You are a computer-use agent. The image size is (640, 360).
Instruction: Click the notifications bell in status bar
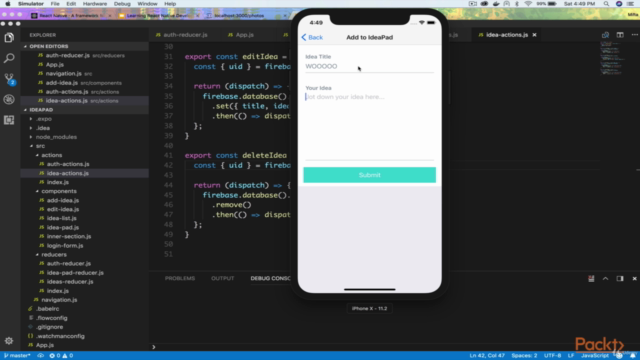(x=633, y=356)
